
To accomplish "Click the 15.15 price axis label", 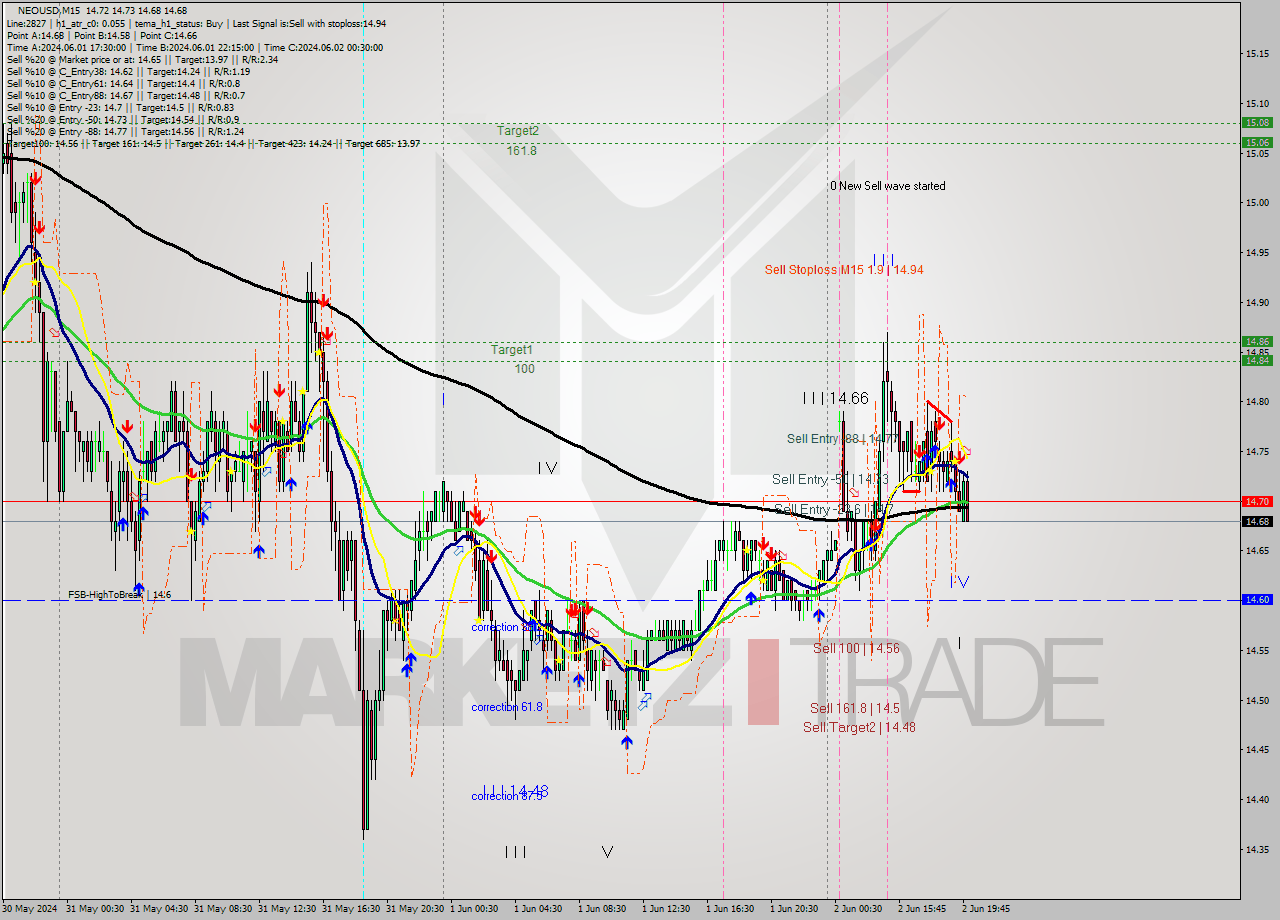I will [x=1257, y=53].
